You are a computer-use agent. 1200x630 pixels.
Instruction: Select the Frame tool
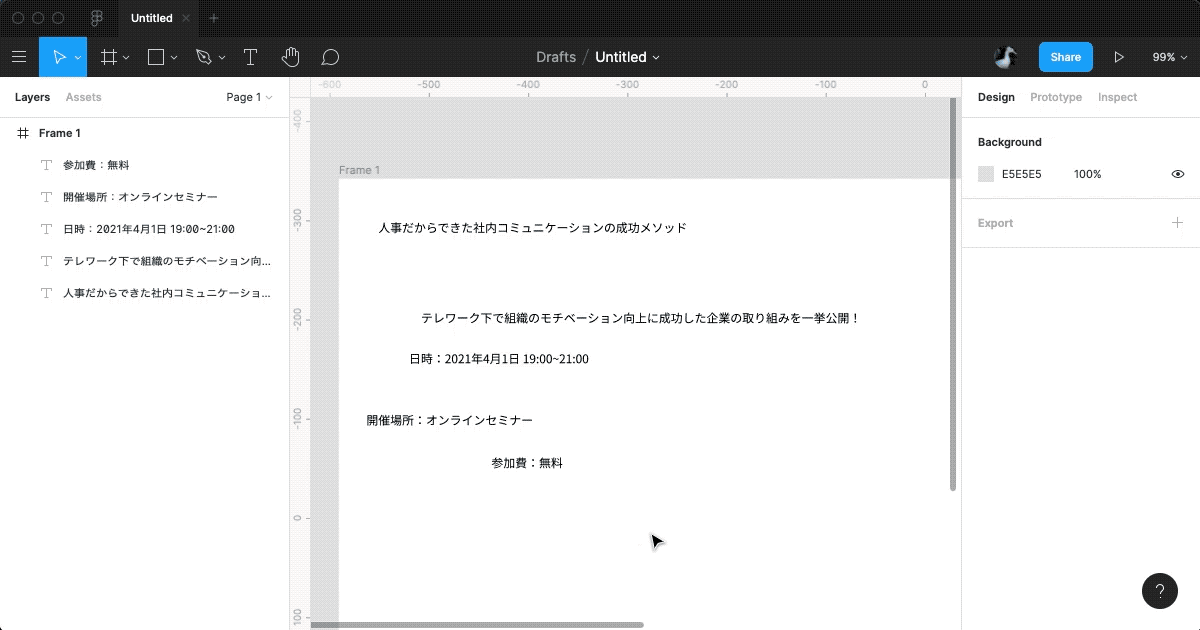click(110, 57)
